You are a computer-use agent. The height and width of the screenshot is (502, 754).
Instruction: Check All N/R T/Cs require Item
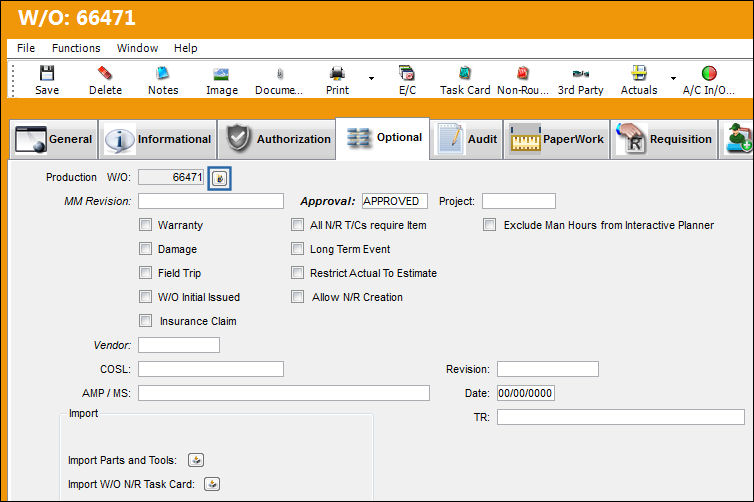click(297, 225)
